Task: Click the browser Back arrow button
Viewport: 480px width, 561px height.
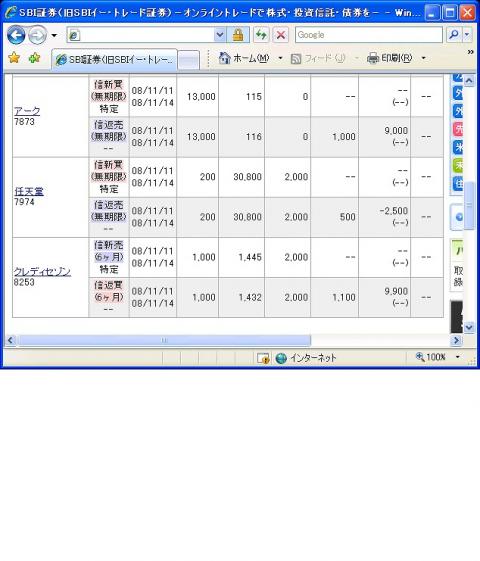Action: tap(16, 35)
